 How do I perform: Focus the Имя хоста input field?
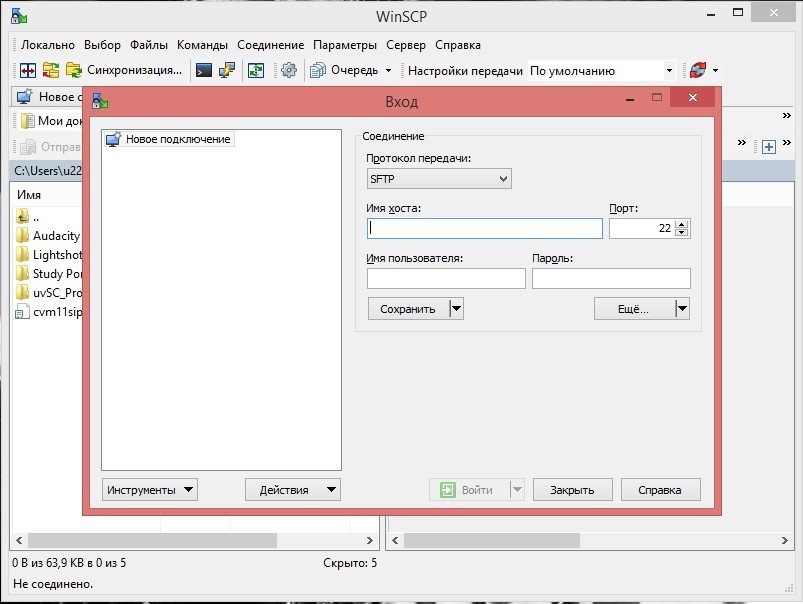[484, 228]
